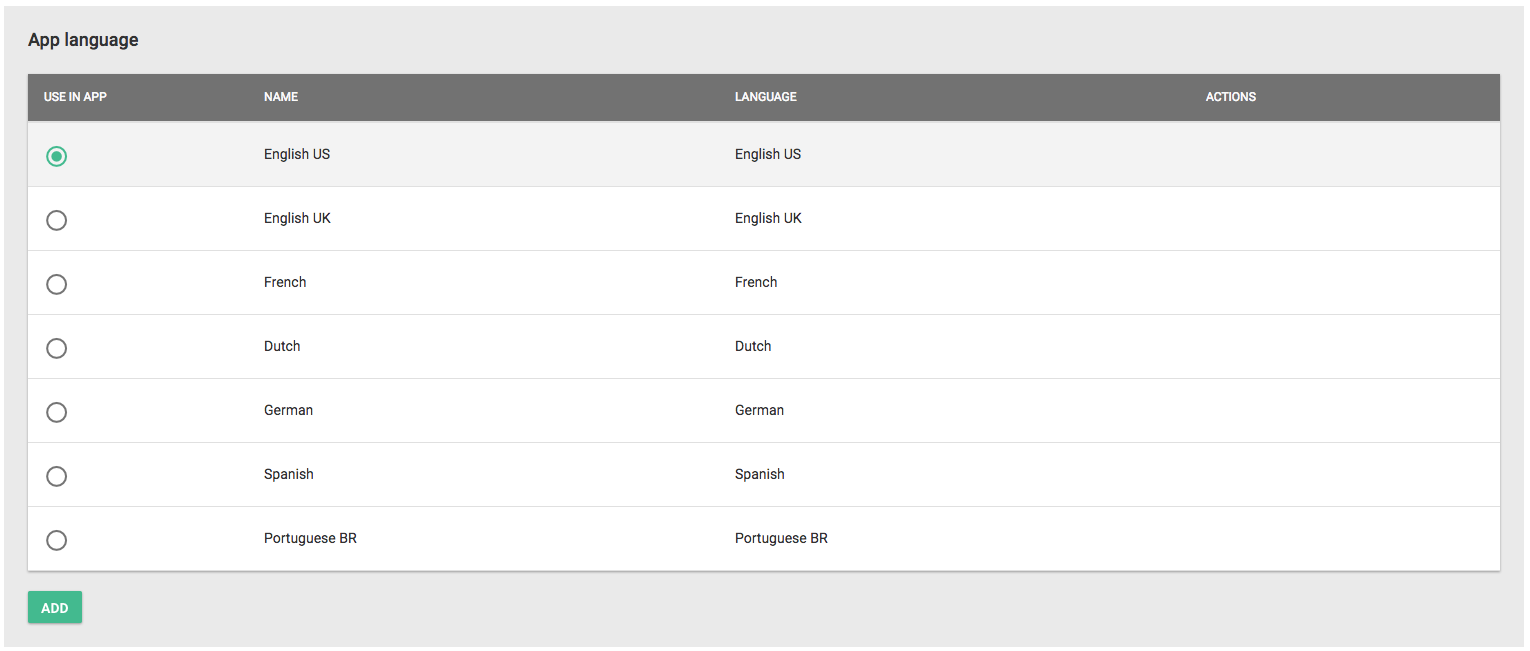
Task: Click the ACTIONS column header
Action: point(1231,97)
